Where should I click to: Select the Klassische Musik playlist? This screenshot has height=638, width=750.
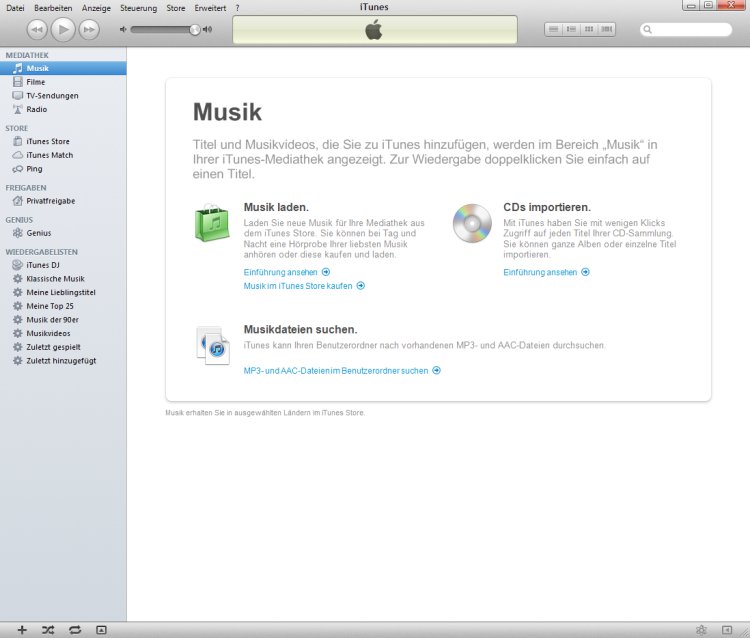point(63,278)
